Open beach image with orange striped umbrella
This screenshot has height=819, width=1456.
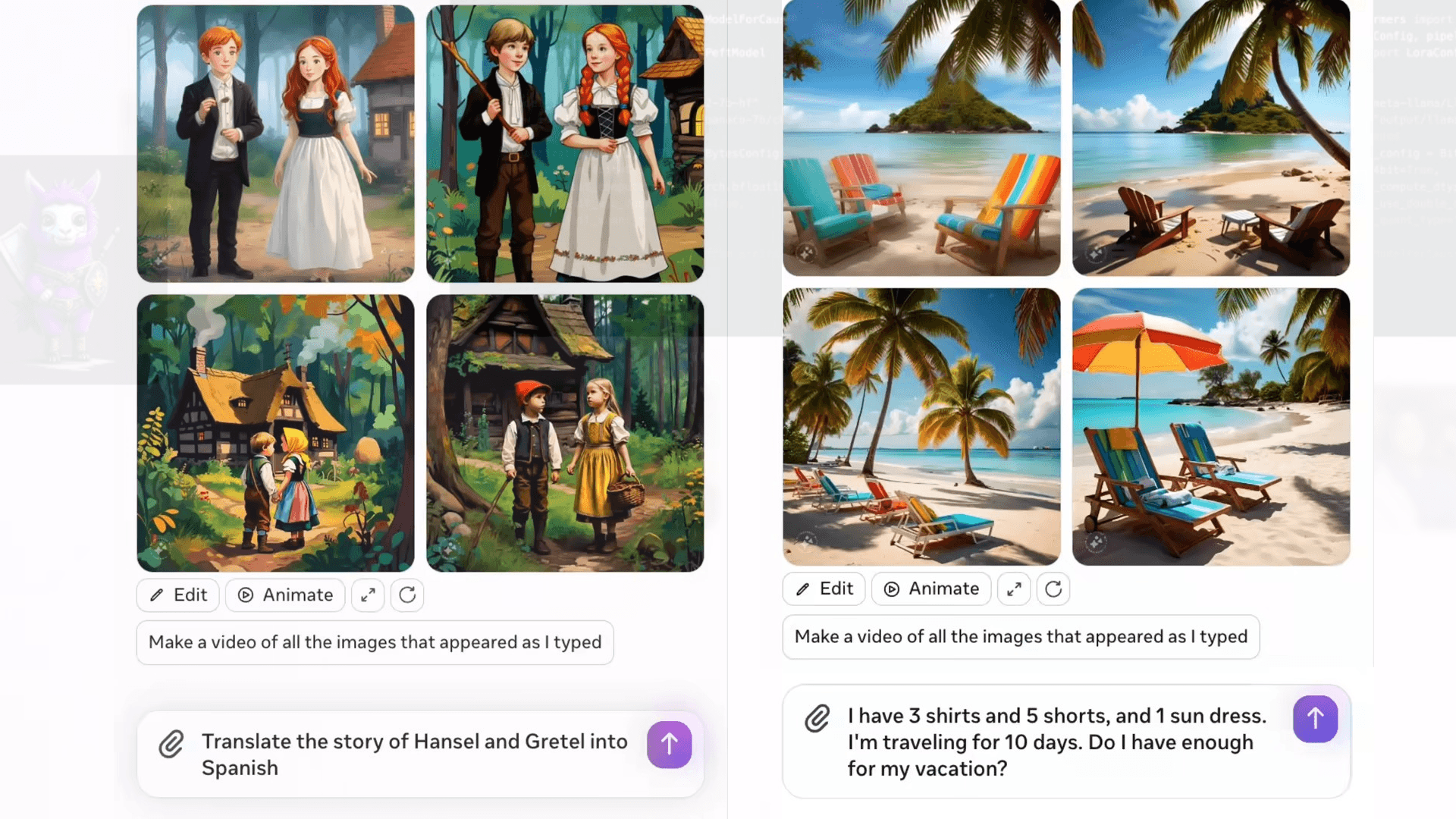[x=1211, y=427]
